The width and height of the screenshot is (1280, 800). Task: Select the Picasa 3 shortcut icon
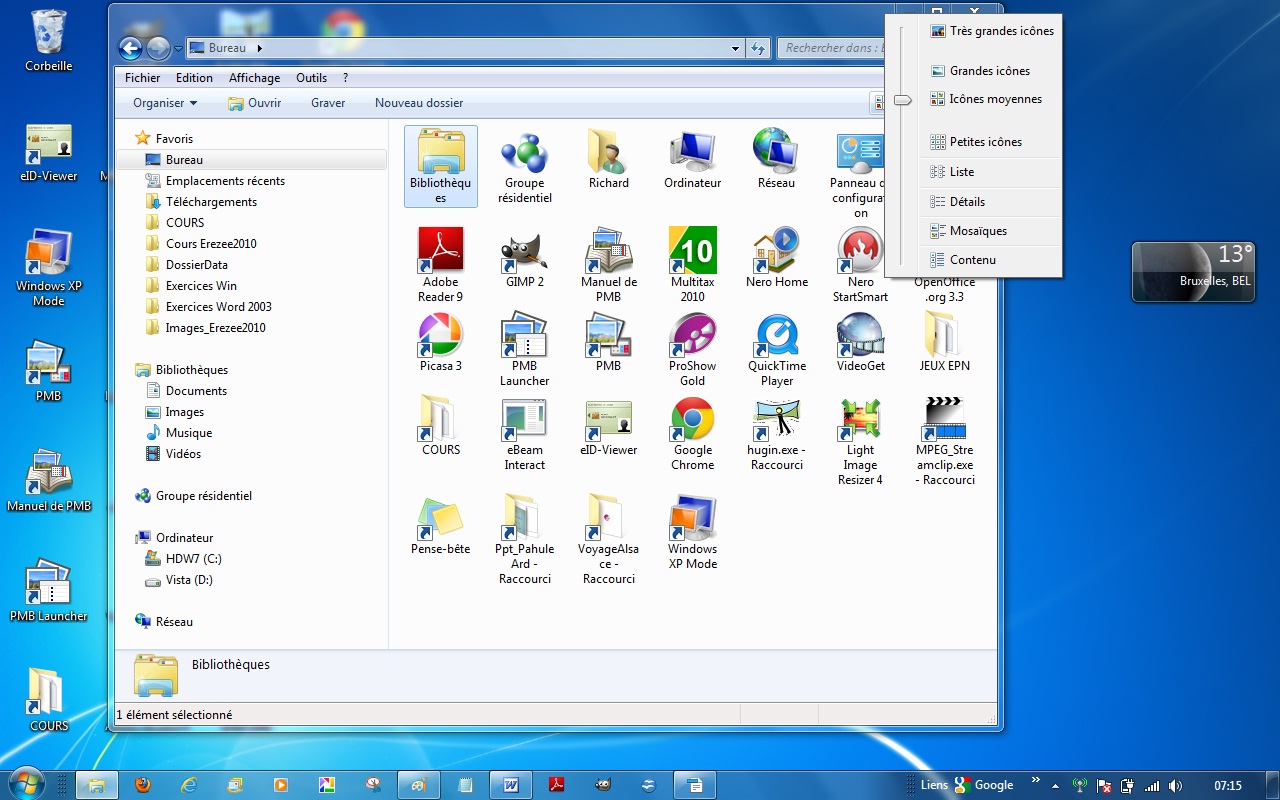(440, 342)
